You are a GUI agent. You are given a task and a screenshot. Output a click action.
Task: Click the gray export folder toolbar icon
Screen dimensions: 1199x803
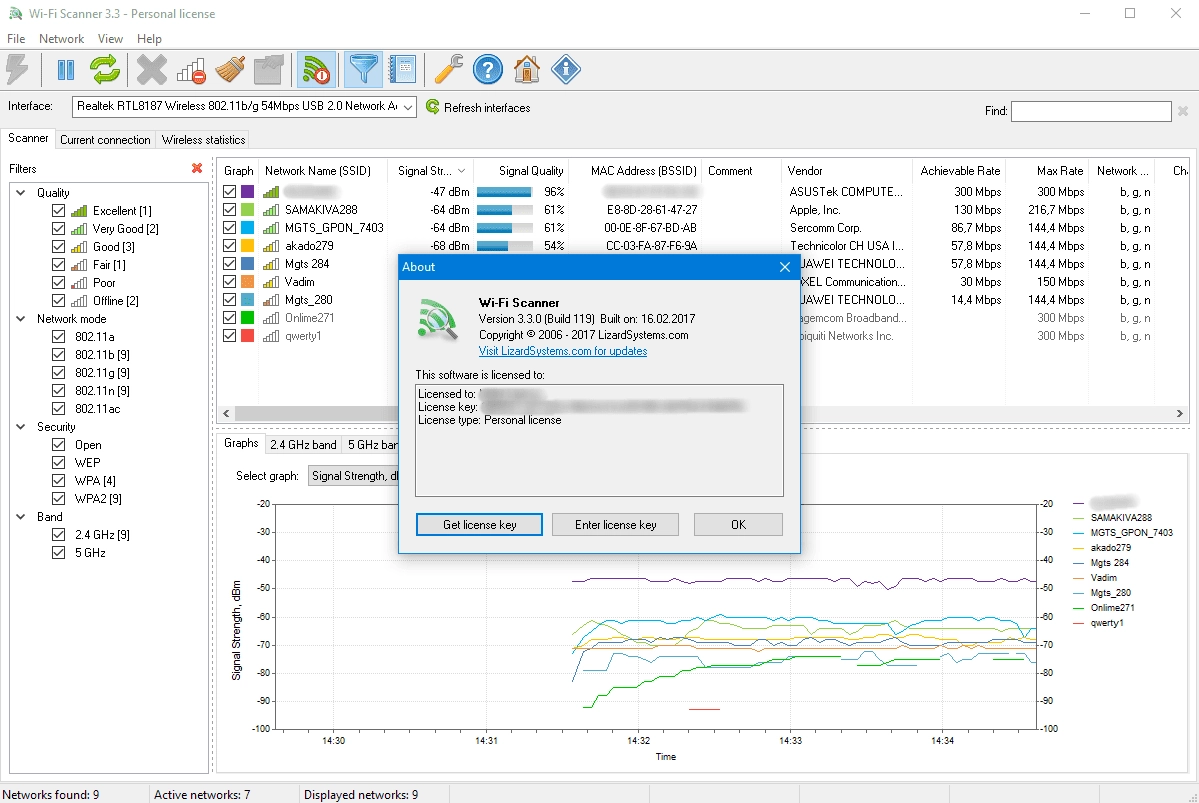pyautogui.click(x=268, y=70)
